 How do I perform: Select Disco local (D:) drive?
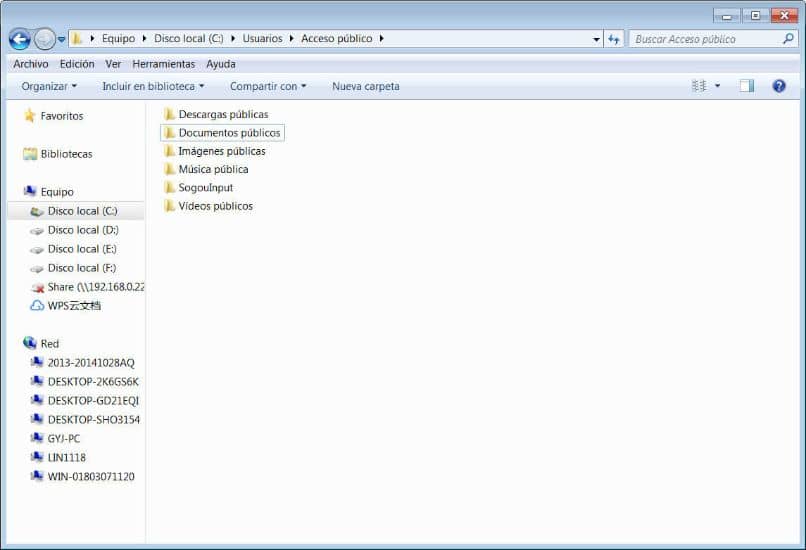[75, 230]
